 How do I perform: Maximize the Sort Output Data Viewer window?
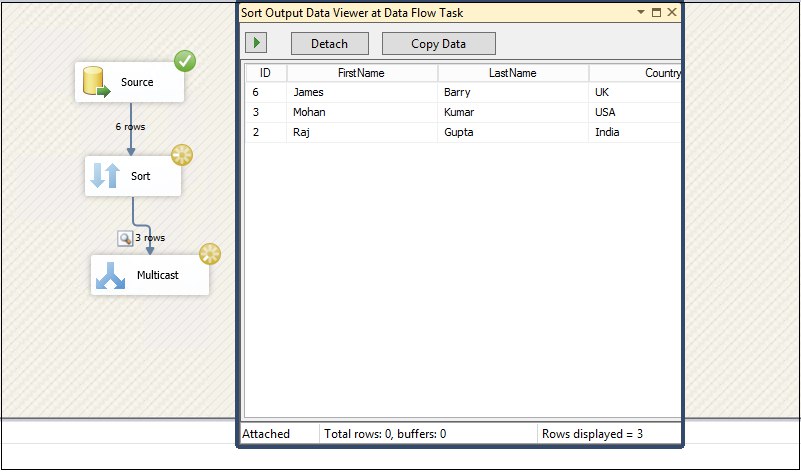[656, 12]
